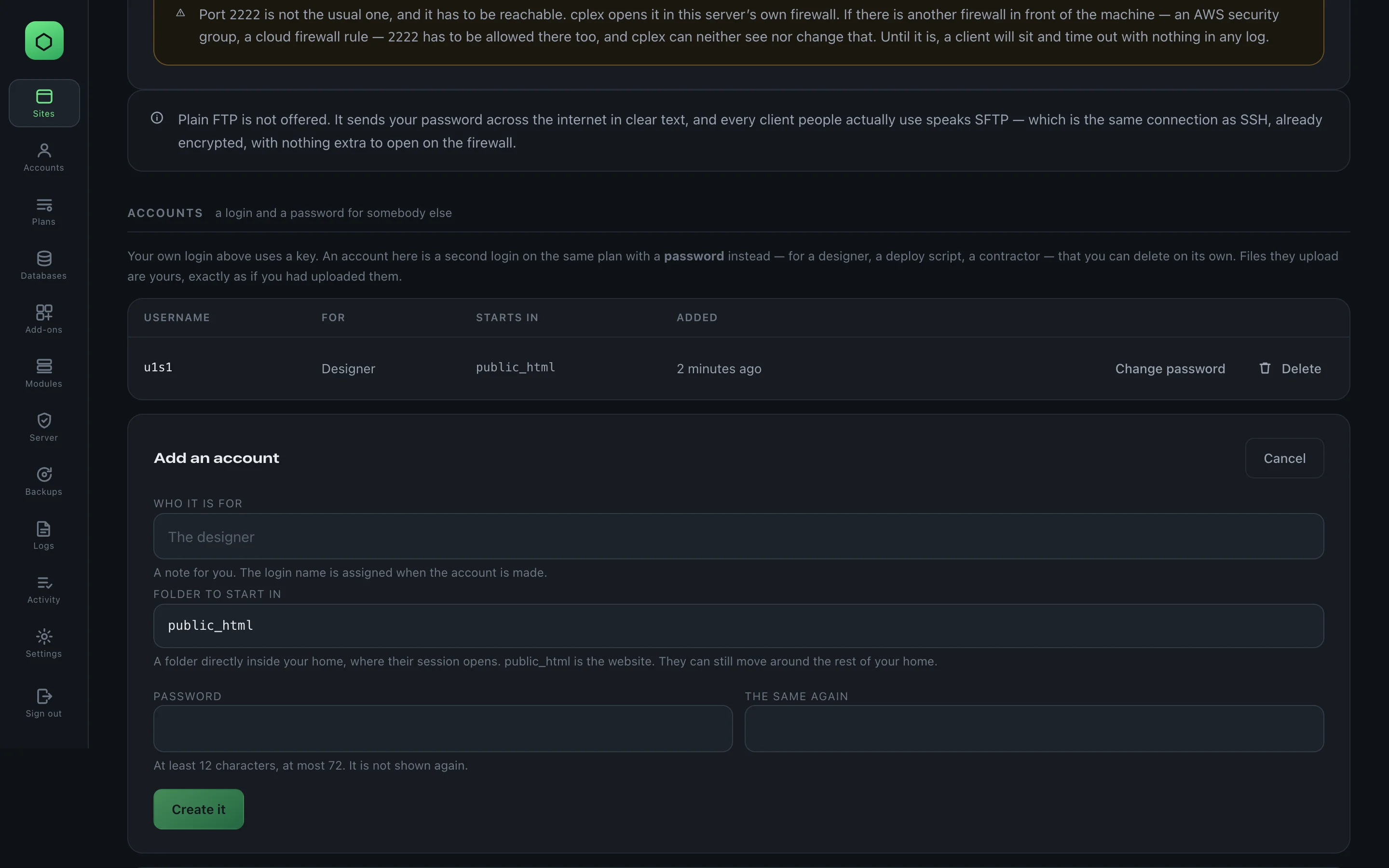Screen dimensions: 1389x868
Task: Click the Create it button
Action: 199,809
